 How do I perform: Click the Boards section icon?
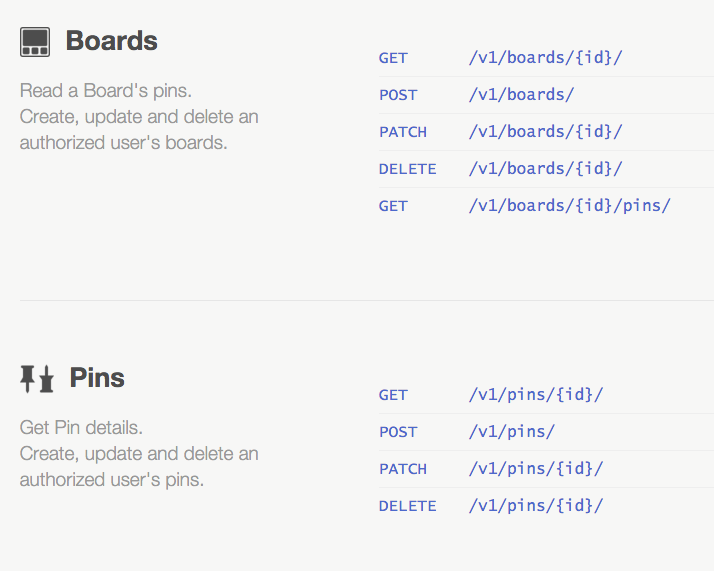[35, 42]
